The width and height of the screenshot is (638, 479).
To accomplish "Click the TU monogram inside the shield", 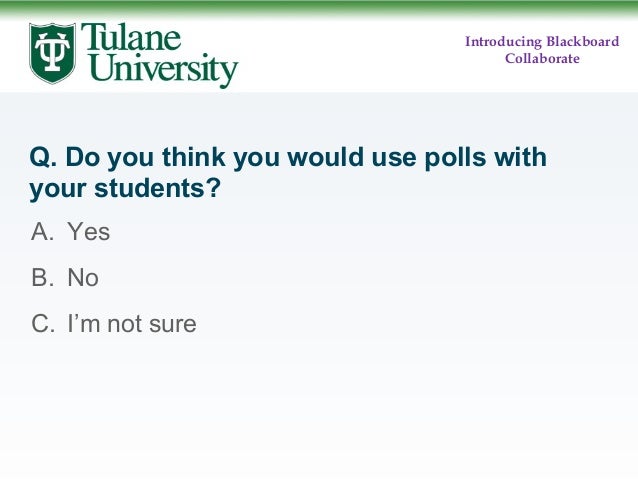I will [52, 51].
